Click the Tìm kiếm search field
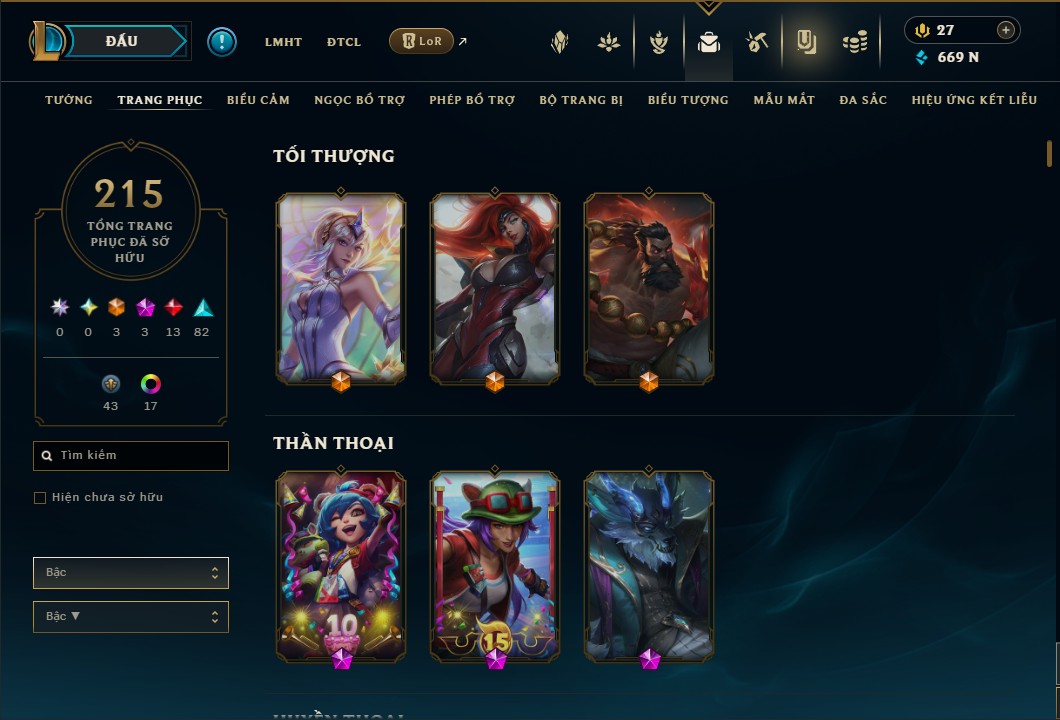Image resolution: width=1060 pixels, height=720 pixels. pos(131,456)
